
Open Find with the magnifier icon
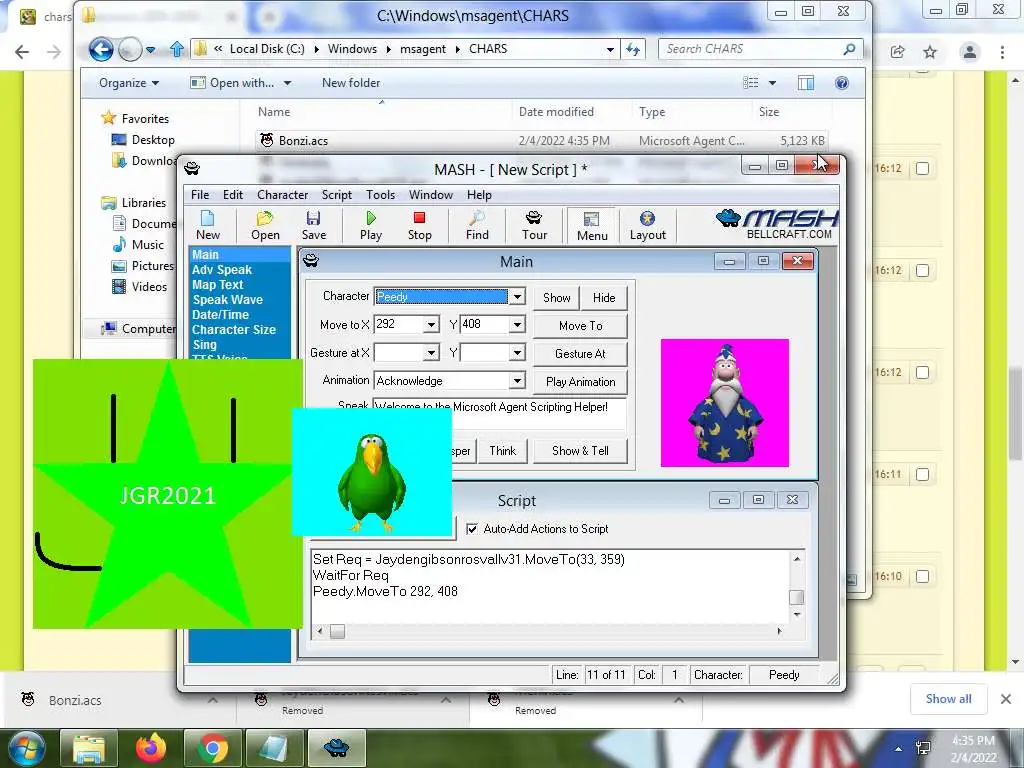click(x=477, y=225)
